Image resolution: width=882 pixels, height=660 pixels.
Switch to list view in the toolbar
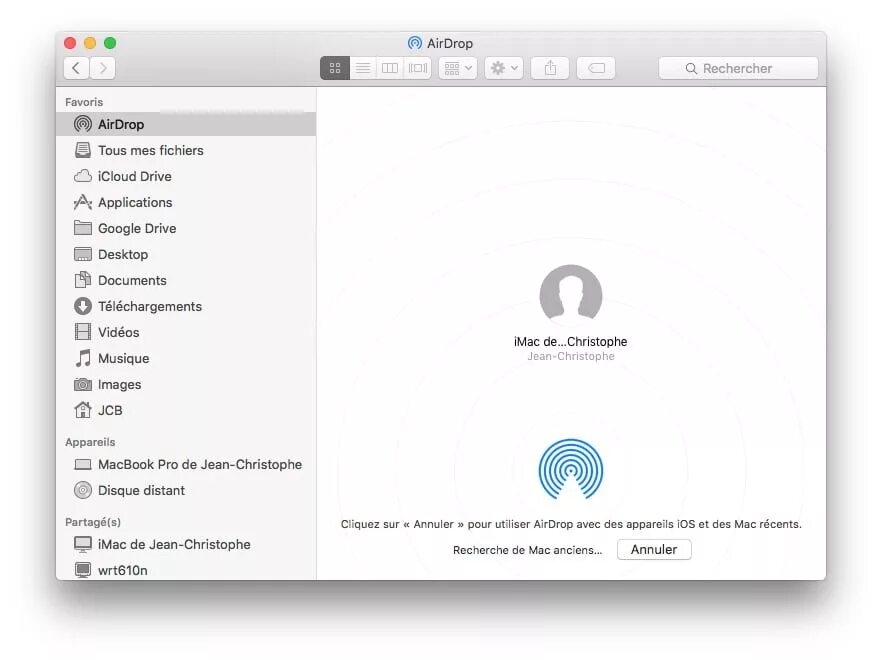pyautogui.click(x=362, y=67)
